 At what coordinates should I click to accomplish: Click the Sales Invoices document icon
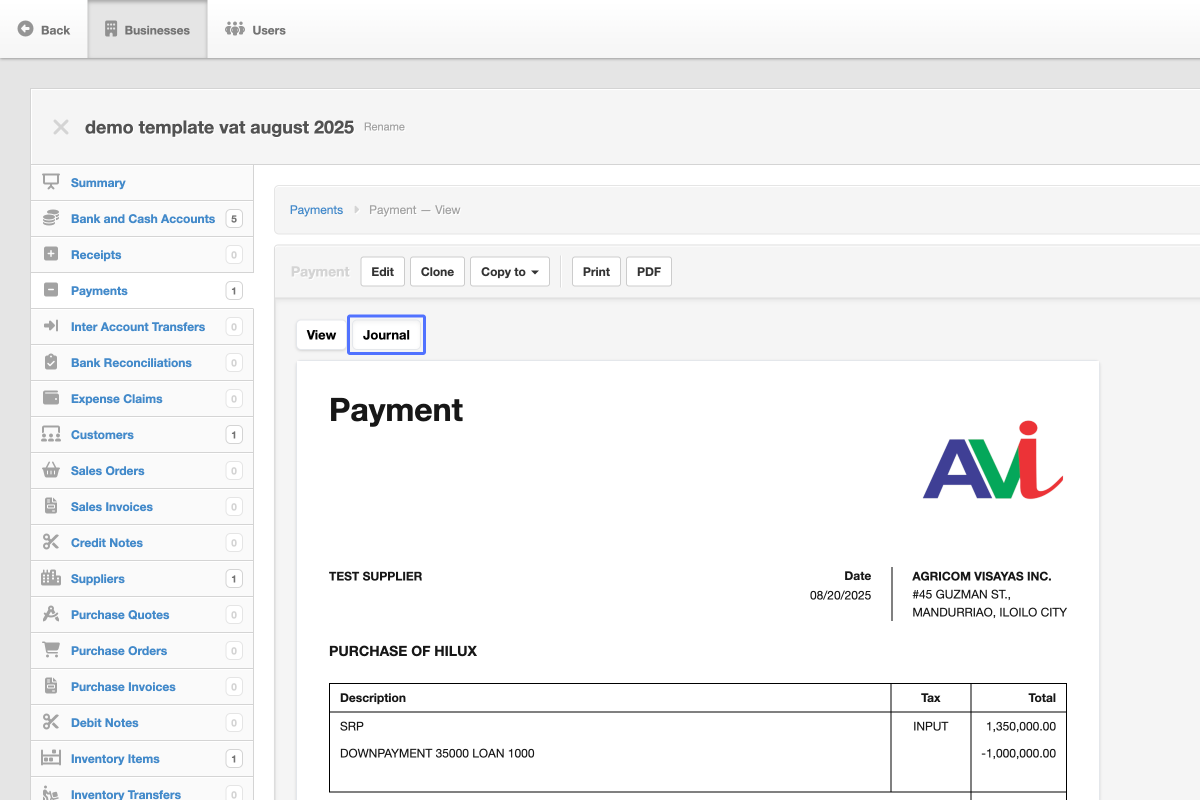51,506
